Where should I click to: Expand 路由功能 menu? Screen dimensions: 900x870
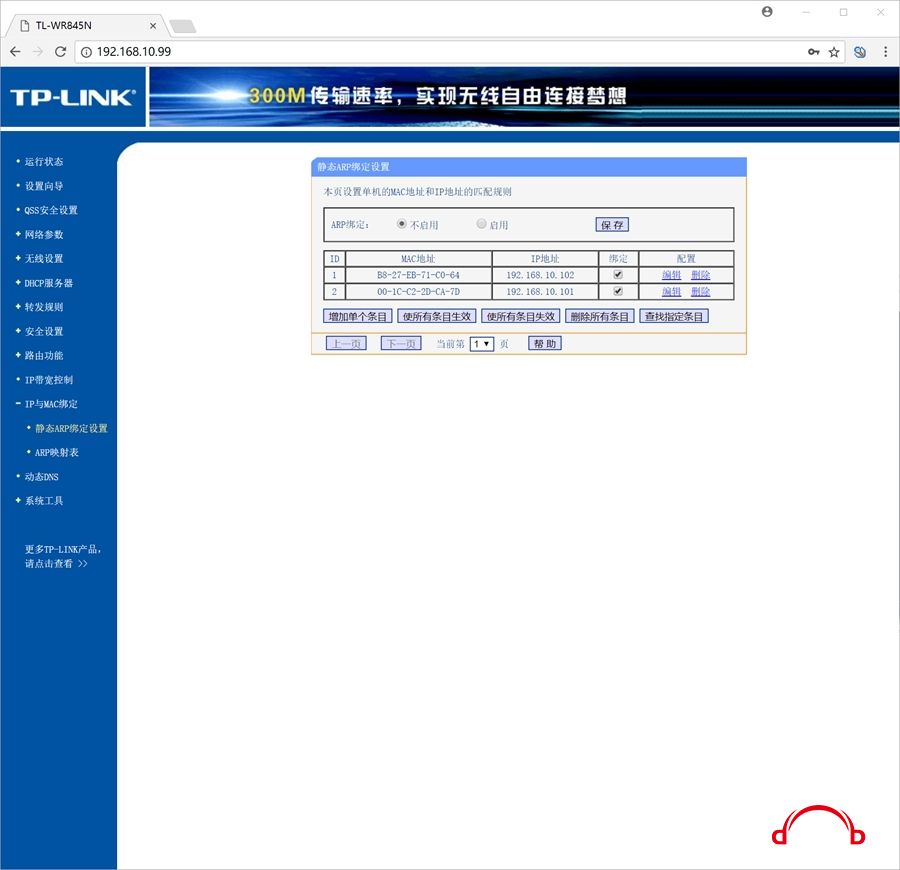(x=44, y=356)
